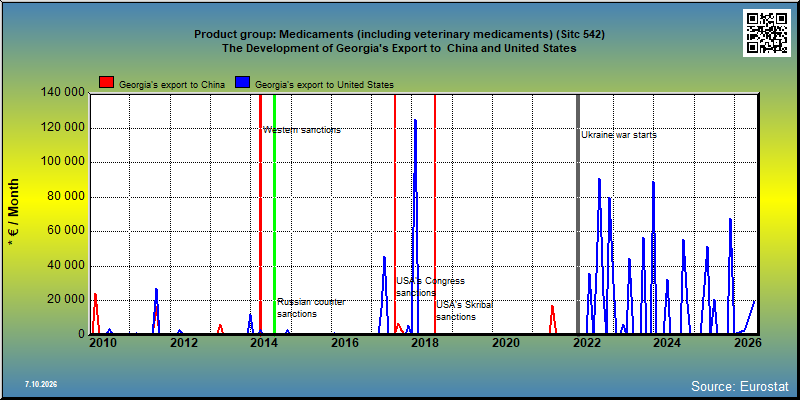Click the 2014 x-axis label
800x400 pixels.
[263, 342]
